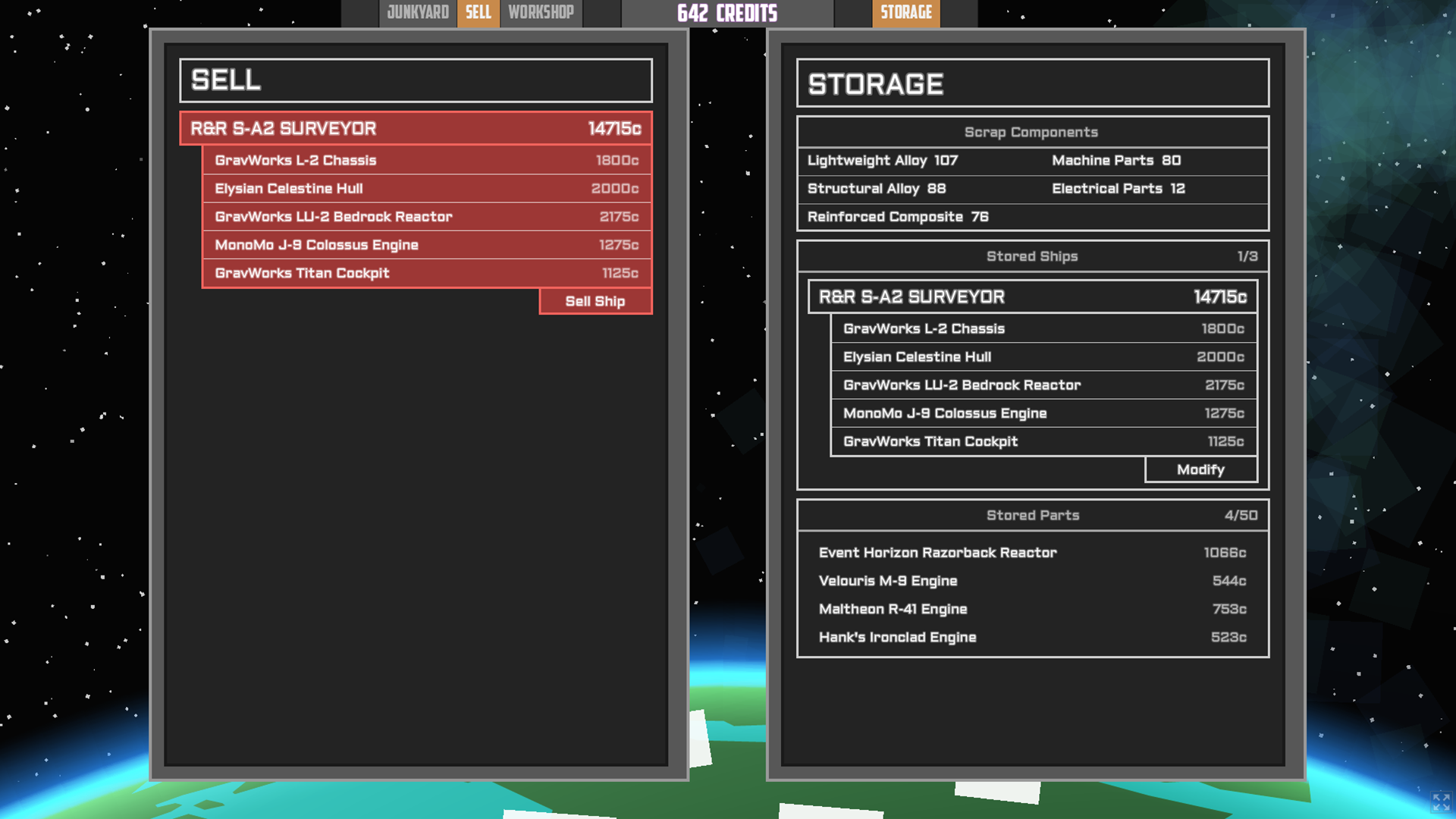Pick Maltheon R-41 Engine stored part
Viewport: 1456px width, 819px height.
point(1032,609)
